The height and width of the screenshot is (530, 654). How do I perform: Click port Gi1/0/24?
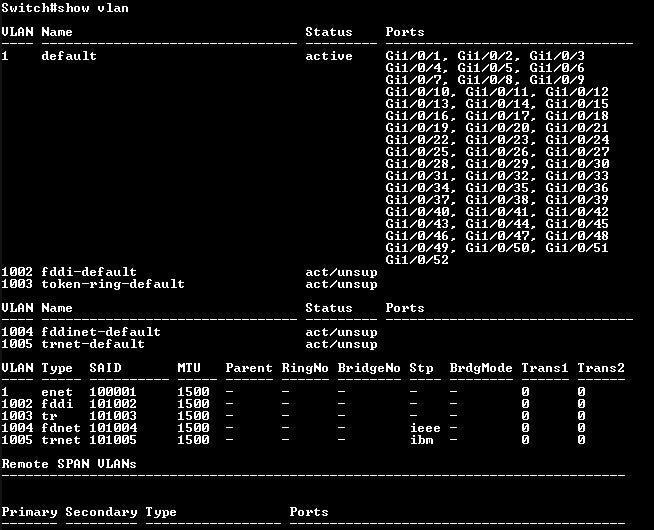tap(577, 140)
